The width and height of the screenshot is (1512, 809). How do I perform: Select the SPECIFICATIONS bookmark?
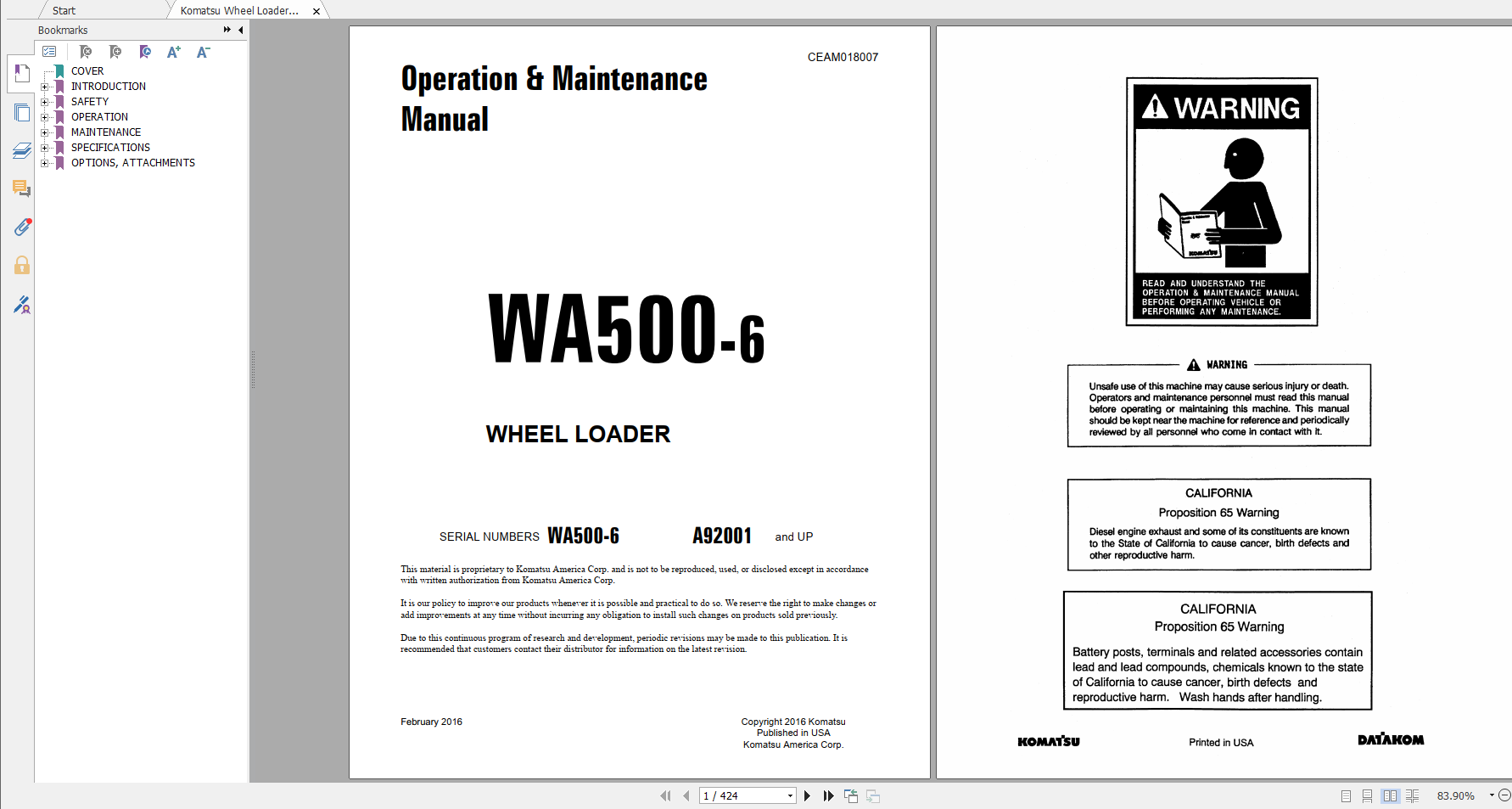(110, 148)
